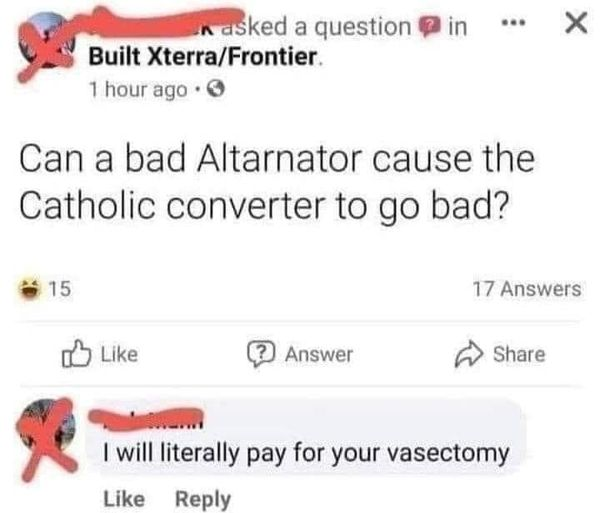Click the thumbs-up Like icon
This screenshot has width=600, height=513.
coord(76,354)
